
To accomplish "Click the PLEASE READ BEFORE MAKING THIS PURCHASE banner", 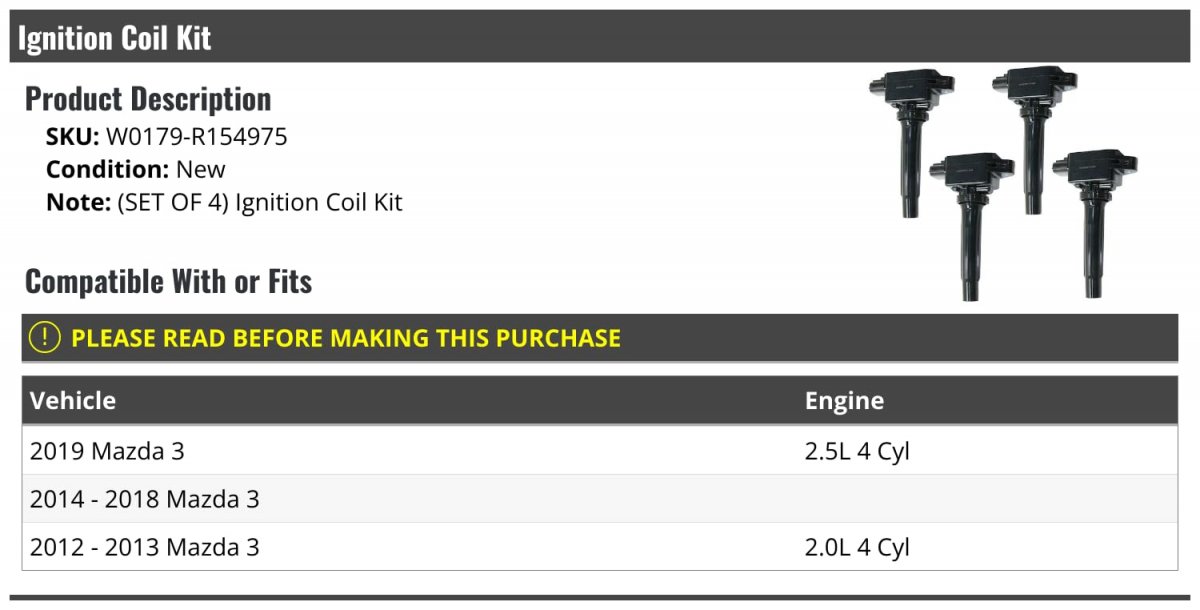I will [600, 338].
